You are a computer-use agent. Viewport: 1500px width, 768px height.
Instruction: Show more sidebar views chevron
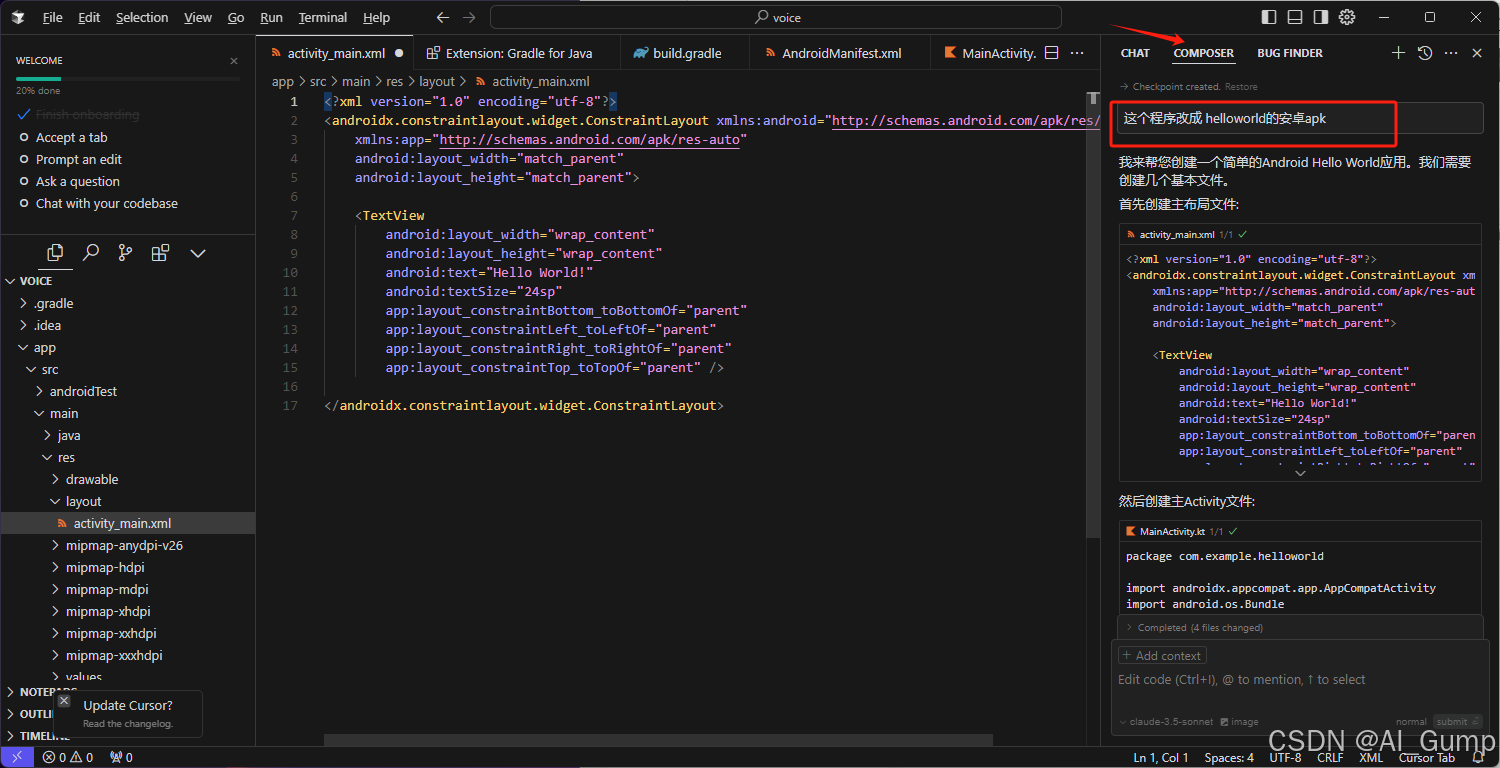[197, 253]
